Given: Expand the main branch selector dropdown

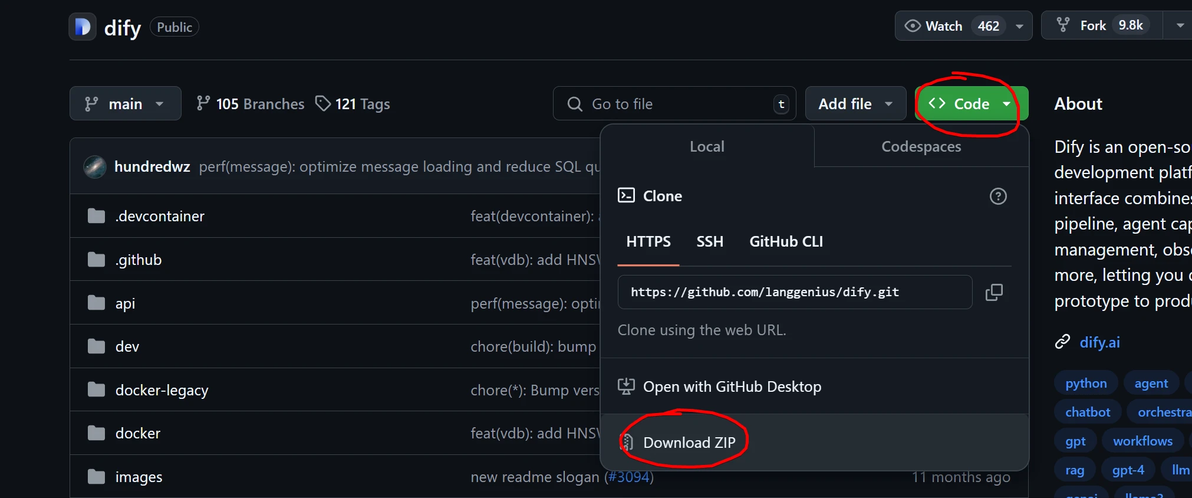Looking at the screenshot, I should (125, 104).
